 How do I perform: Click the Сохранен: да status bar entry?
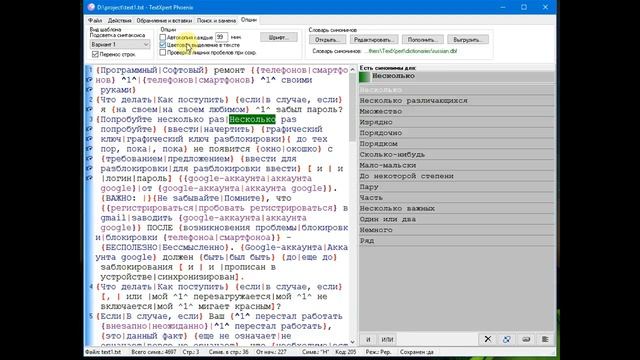pyautogui.click(x=417, y=352)
